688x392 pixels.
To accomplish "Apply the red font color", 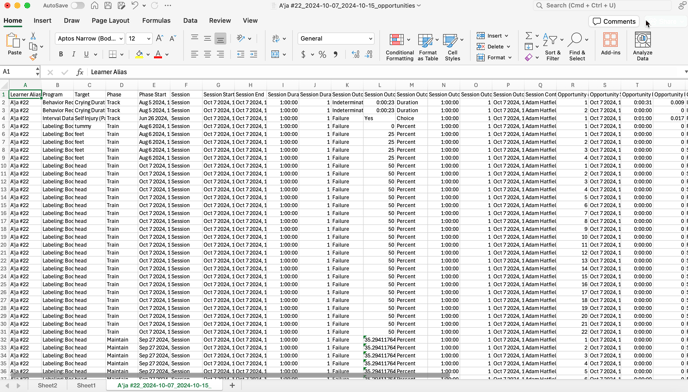I will tap(158, 54).
